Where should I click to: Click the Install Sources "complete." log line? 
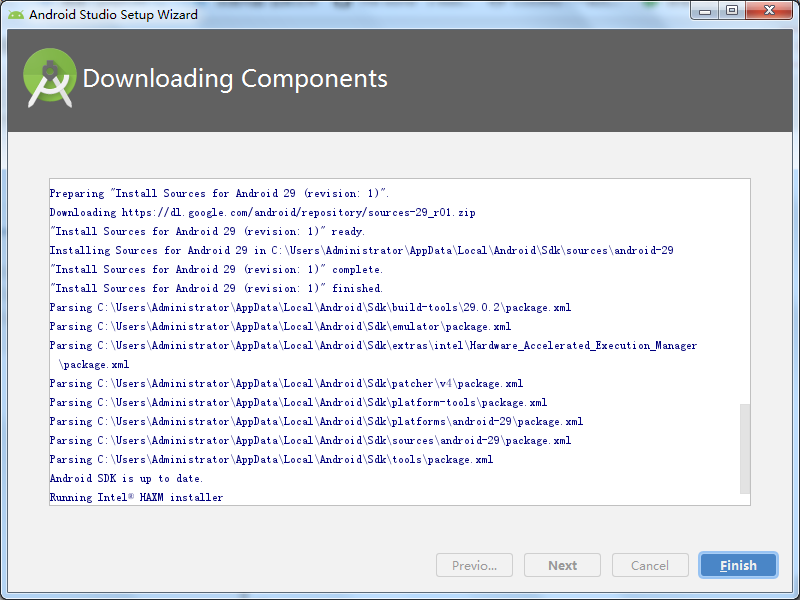(216, 269)
